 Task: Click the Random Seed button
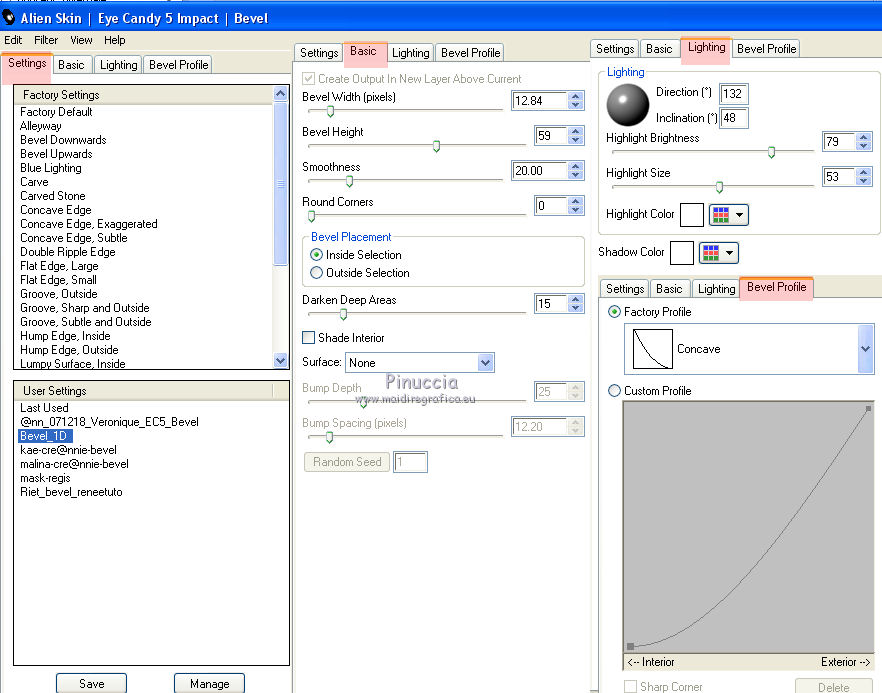347,462
